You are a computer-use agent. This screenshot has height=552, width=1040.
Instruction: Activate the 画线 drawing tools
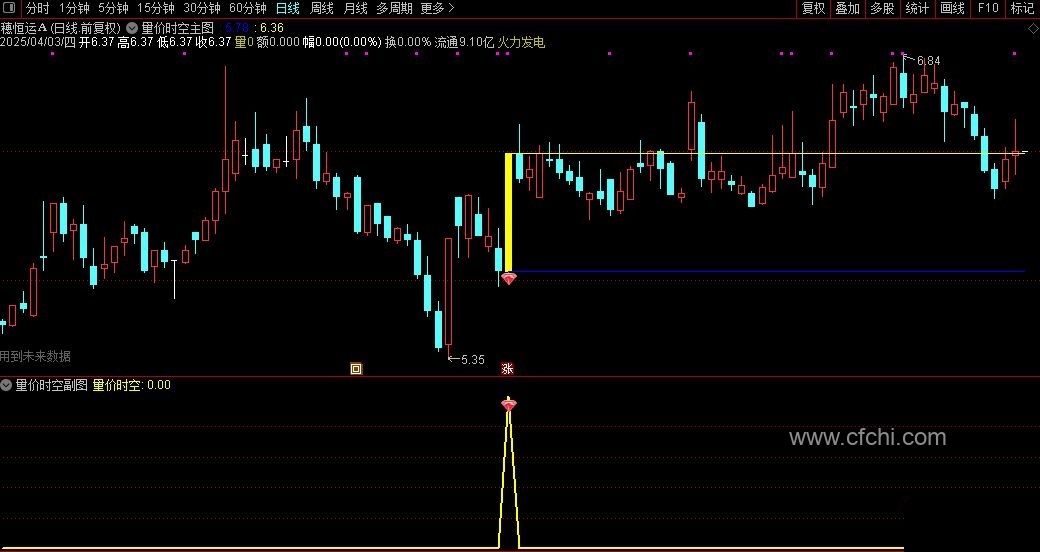pyautogui.click(x=952, y=8)
